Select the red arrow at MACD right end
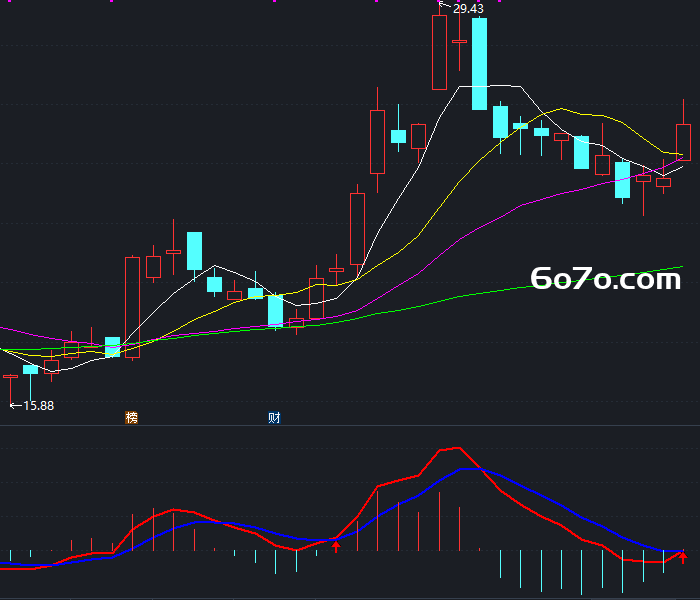The image size is (700, 600). tap(683, 557)
